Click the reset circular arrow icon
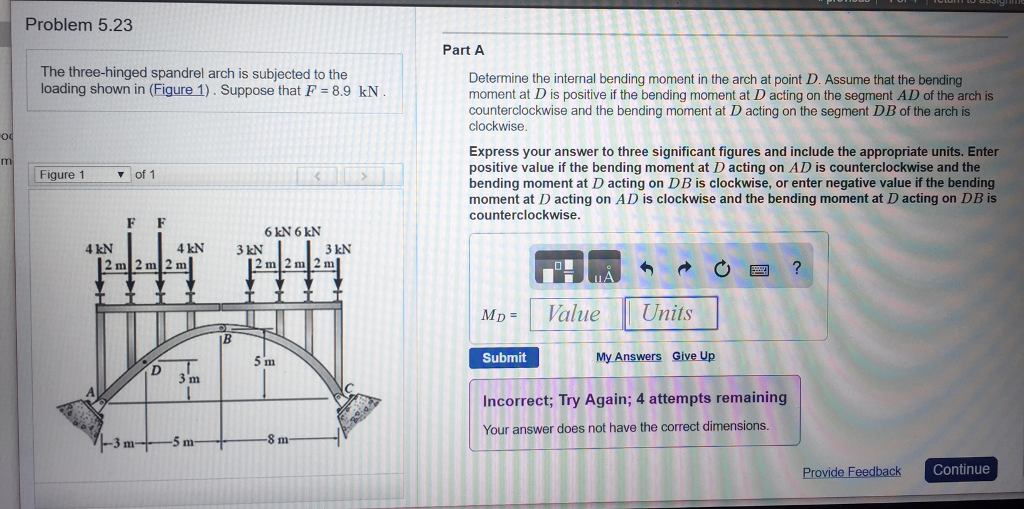Screen dimensions: 1024x509 (x=721, y=269)
